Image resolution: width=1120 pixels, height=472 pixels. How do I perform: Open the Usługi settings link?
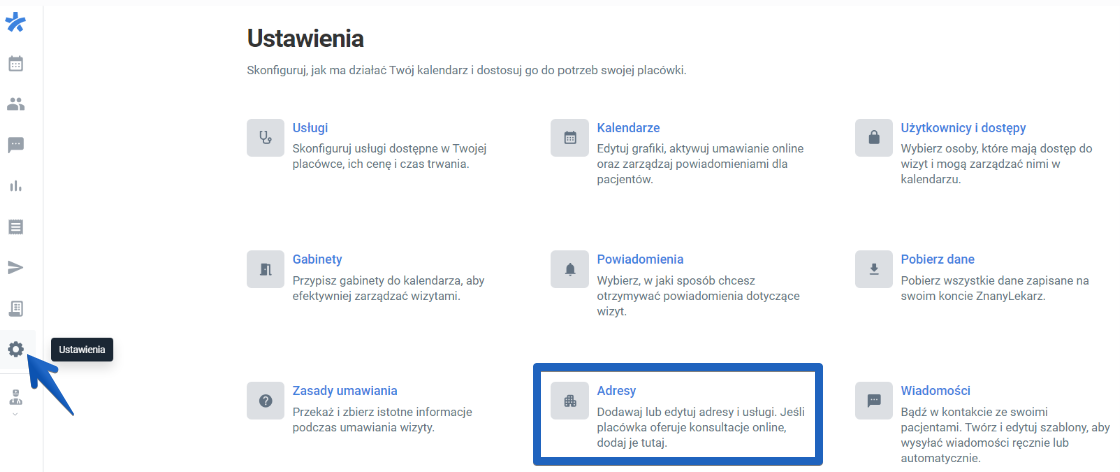pos(310,128)
